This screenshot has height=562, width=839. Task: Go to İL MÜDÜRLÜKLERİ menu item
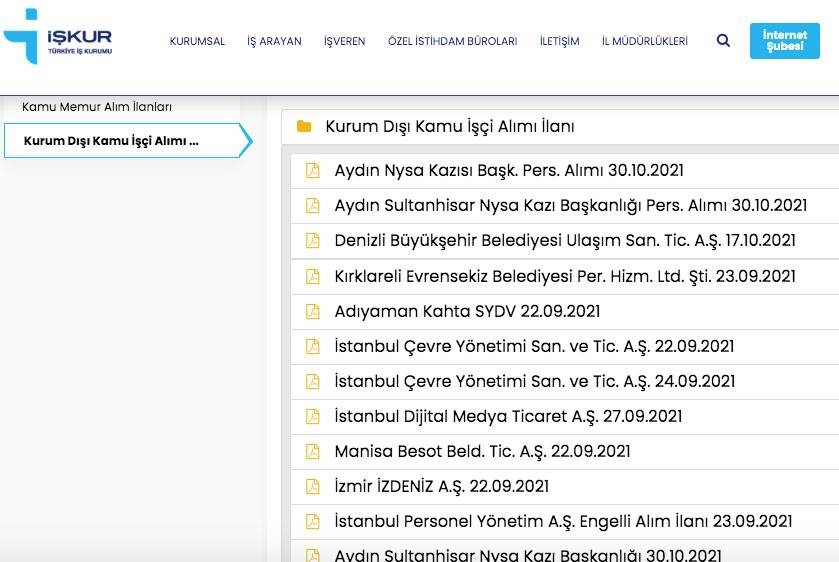click(x=644, y=41)
